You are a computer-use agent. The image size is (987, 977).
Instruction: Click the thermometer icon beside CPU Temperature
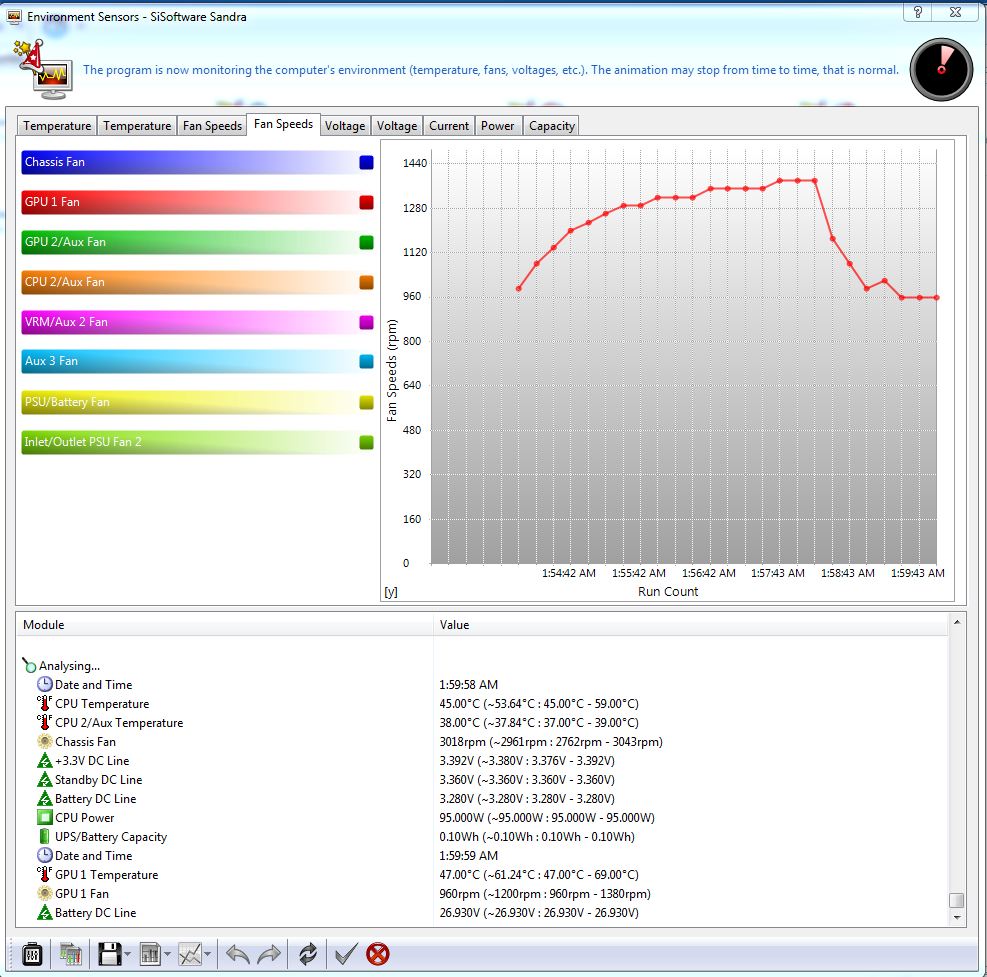pyautogui.click(x=44, y=703)
